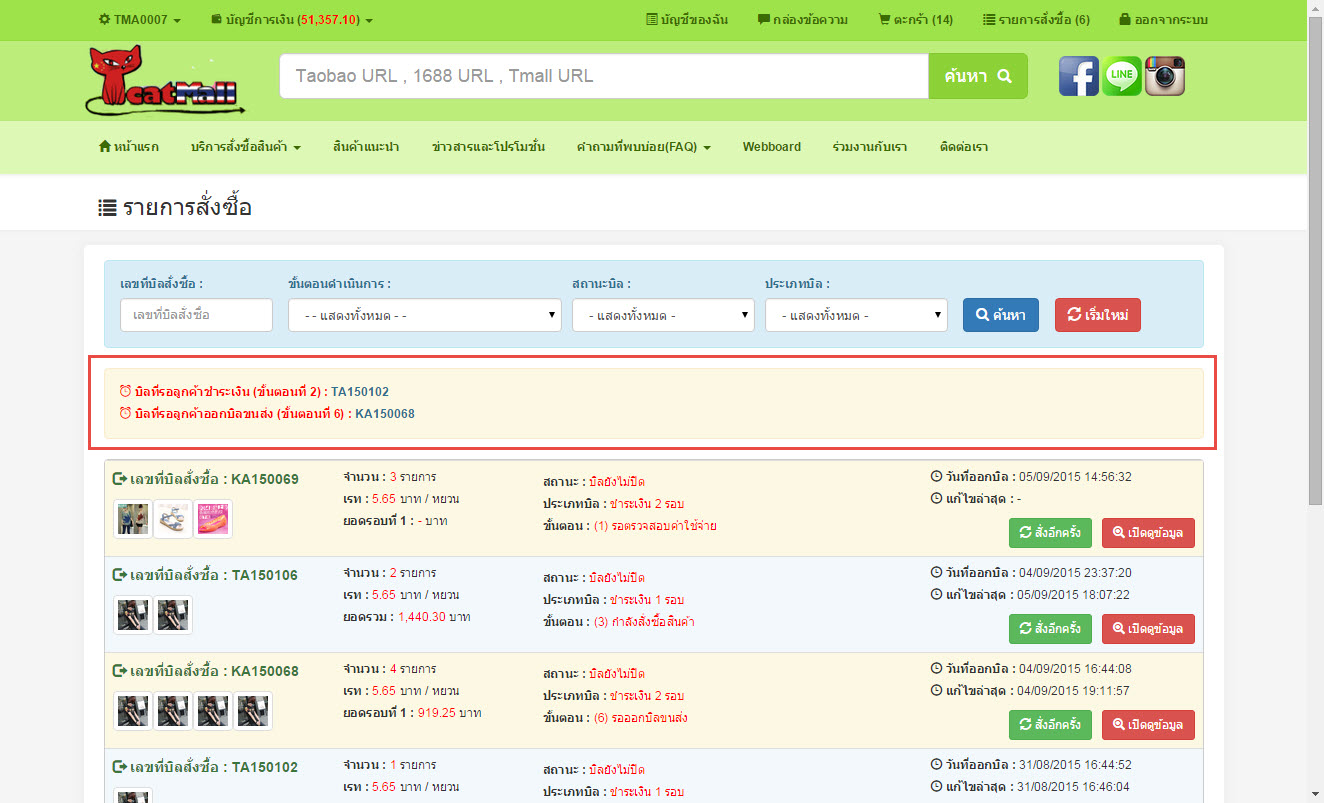Open the Instagram icon in header

pyautogui.click(x=1165, y=76)
